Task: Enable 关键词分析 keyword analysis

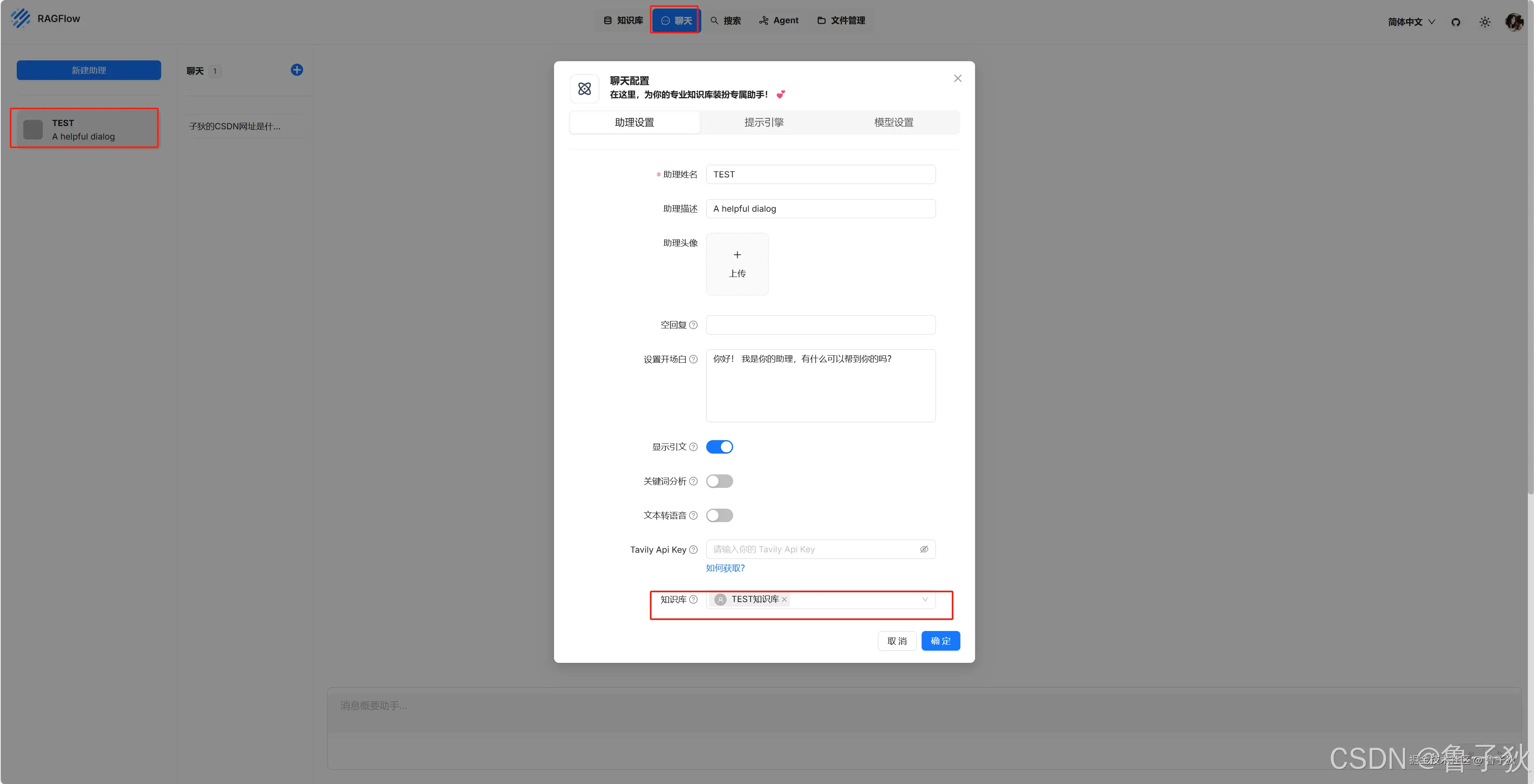Action: (719, 481)
